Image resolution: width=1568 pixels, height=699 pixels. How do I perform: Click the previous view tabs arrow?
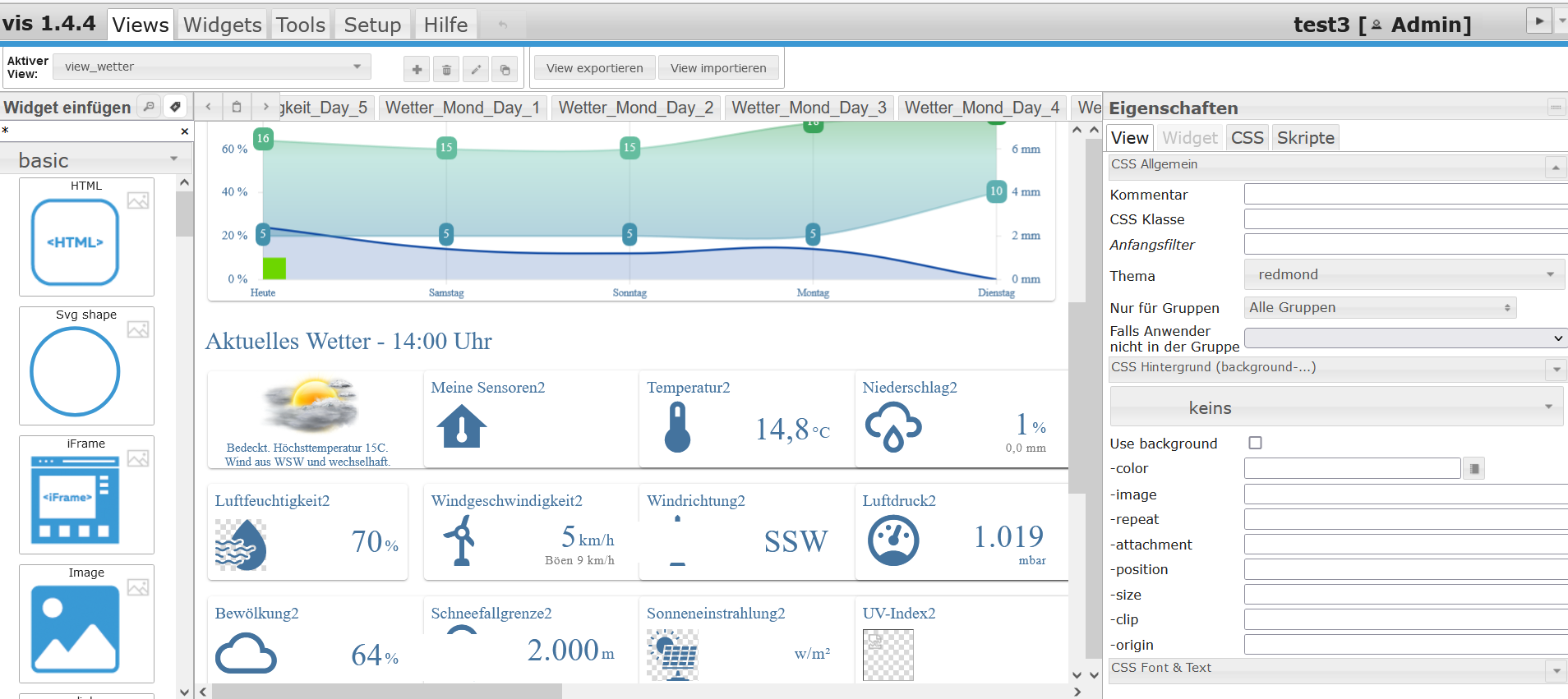[209, 107]
